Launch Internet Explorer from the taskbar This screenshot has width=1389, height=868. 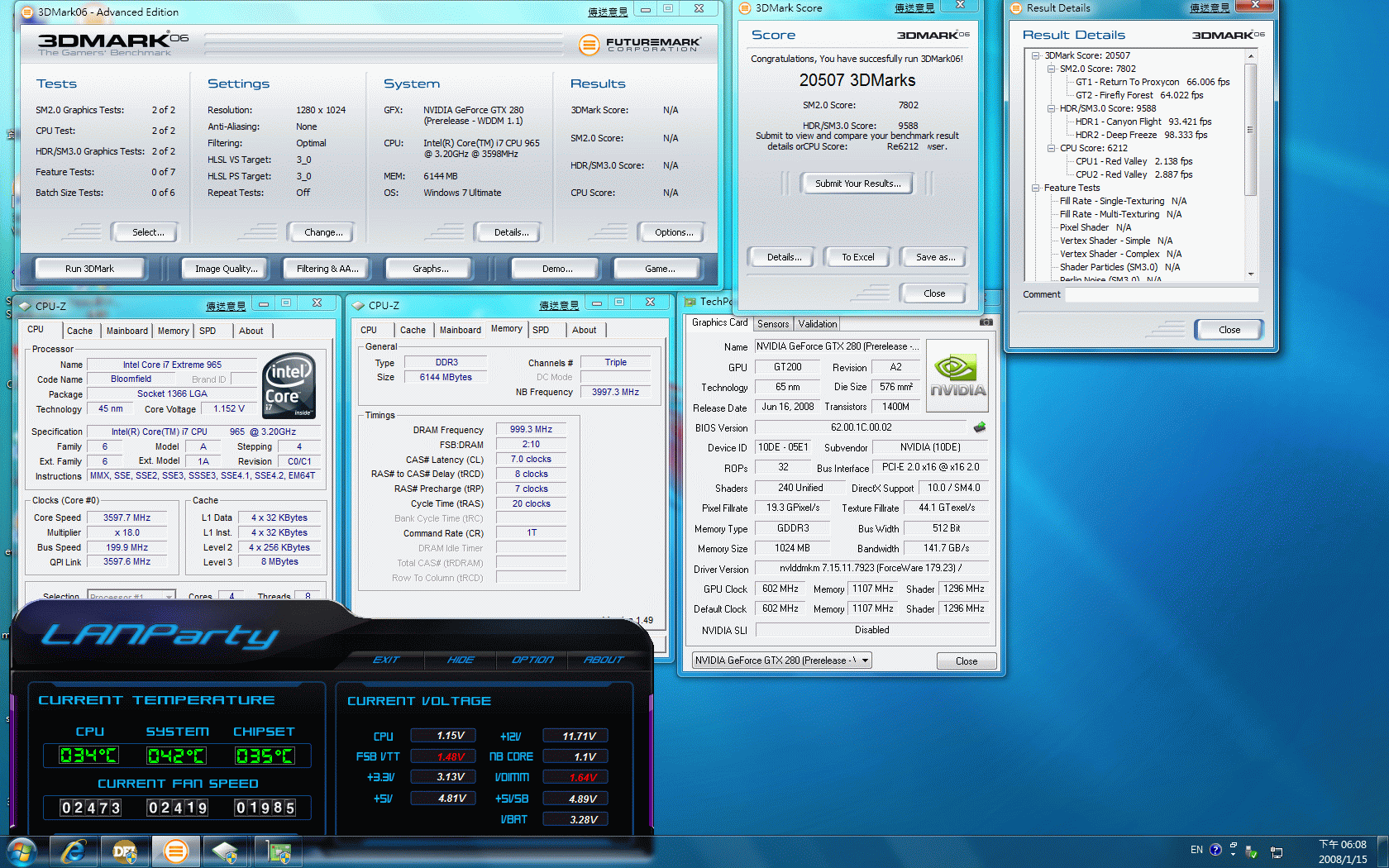click(74, 851)
